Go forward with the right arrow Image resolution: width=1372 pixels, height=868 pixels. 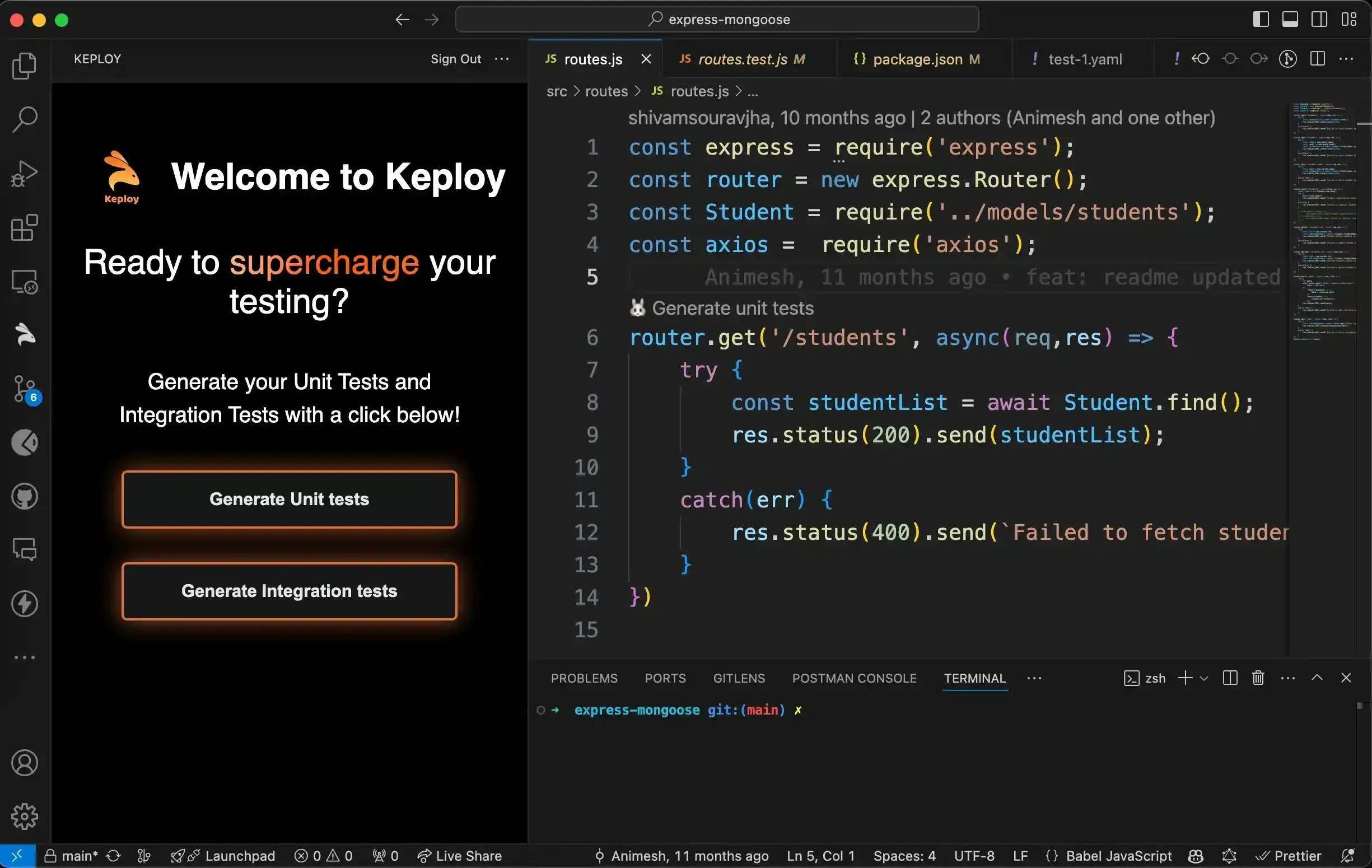click(432, 20)
